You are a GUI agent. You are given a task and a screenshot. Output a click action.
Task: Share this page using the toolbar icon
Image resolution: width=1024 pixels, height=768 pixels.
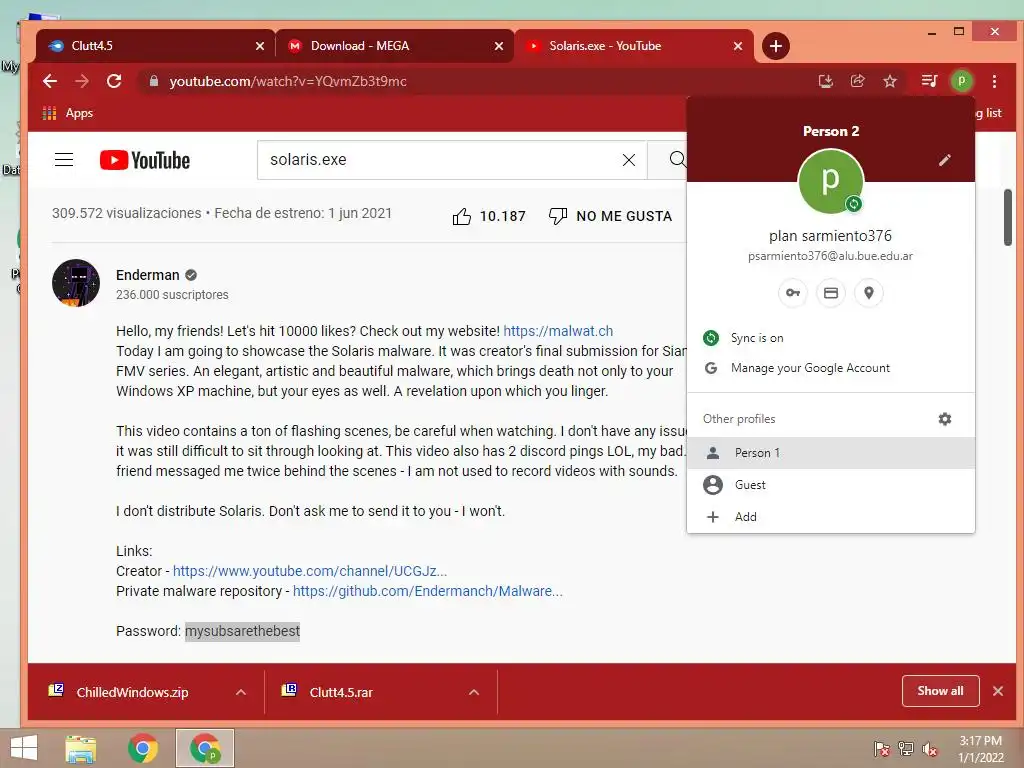coord(857,81)
